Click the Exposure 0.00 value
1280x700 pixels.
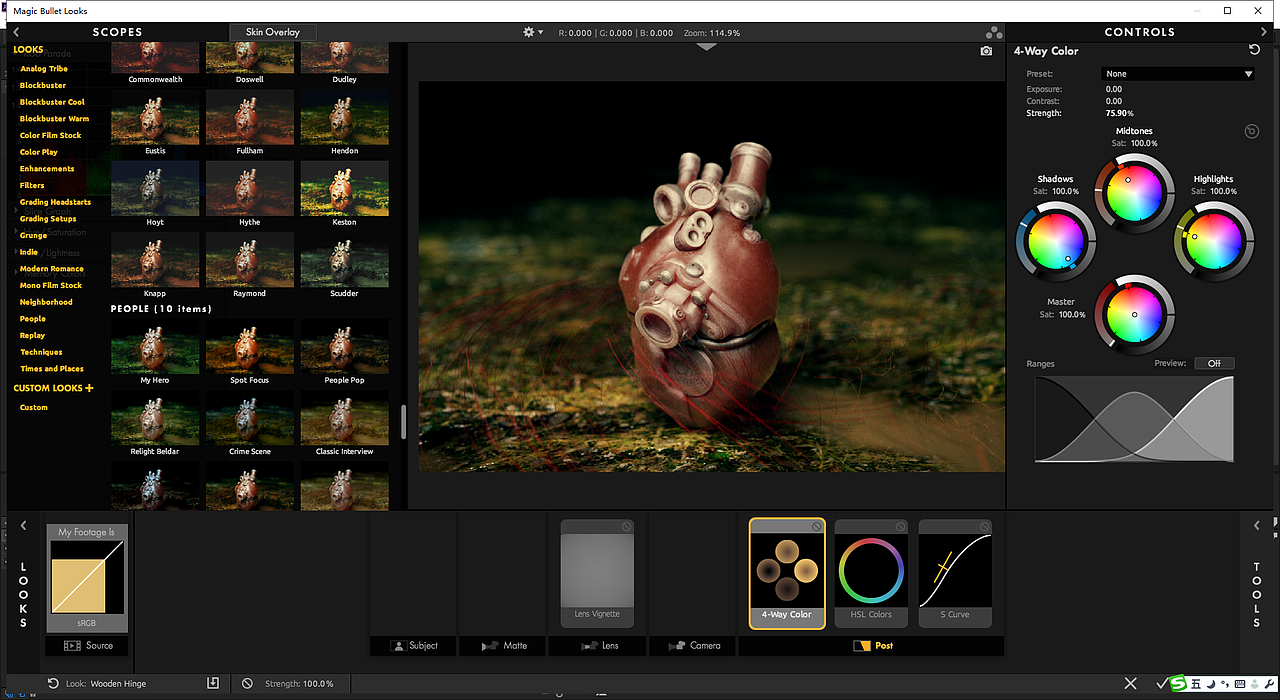point(1113,89)
